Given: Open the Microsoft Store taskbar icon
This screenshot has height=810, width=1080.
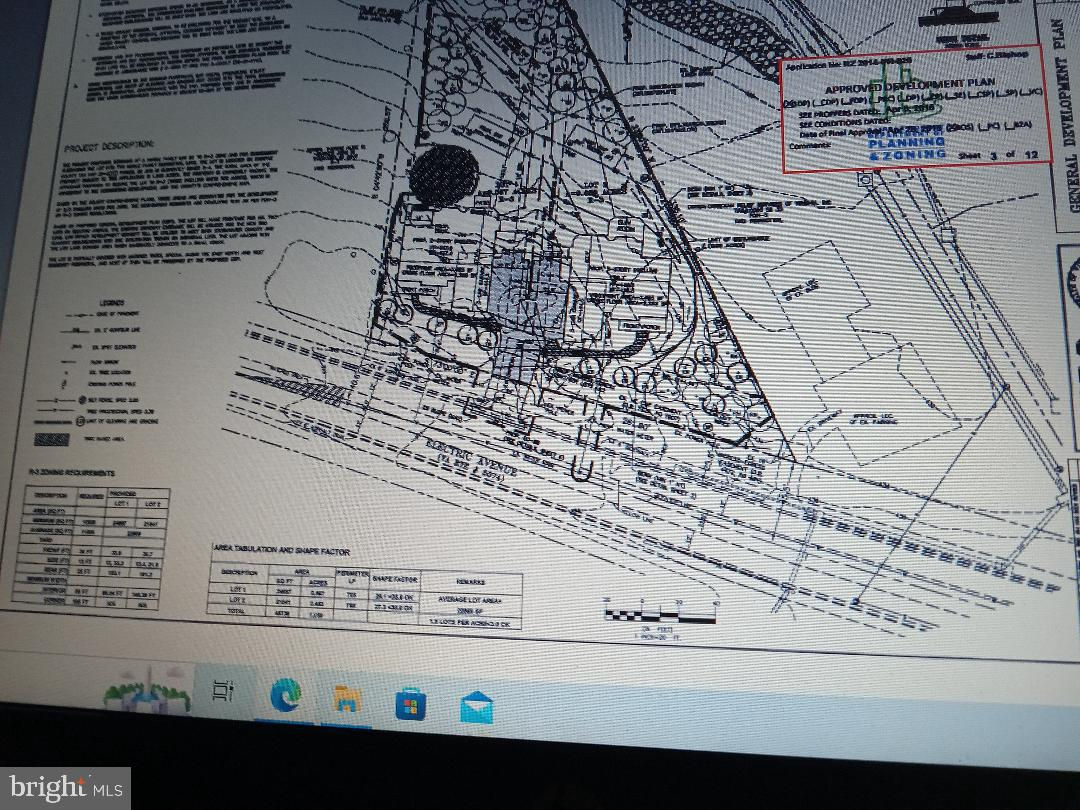Looking at the screenshot, I should pyautogui.click(x=410, y=704).
